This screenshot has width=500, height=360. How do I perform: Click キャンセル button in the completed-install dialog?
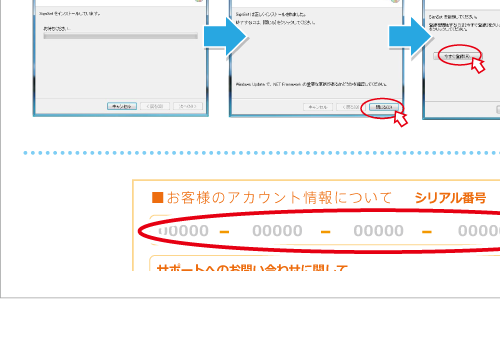click(318, 107)
